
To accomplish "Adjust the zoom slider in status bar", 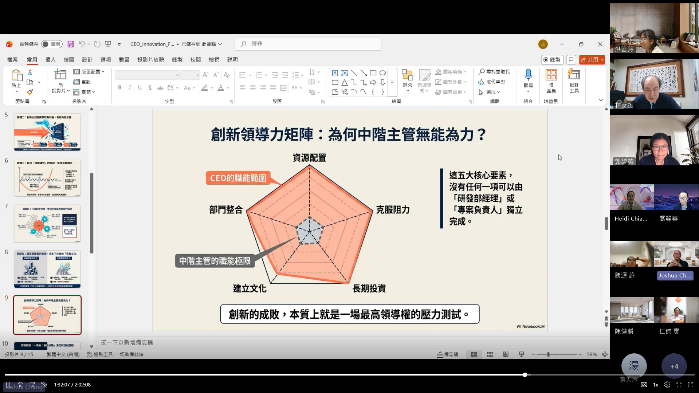I will (x=548, y=354).
